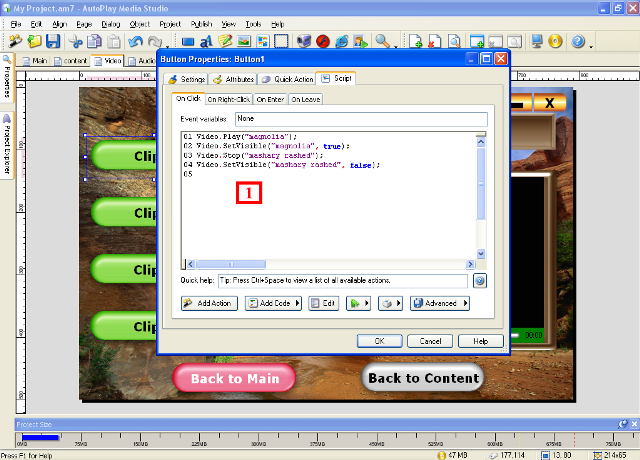Open the Publish menu
Image resolution: width=640 pixels, height=460 pixels.
200,22
